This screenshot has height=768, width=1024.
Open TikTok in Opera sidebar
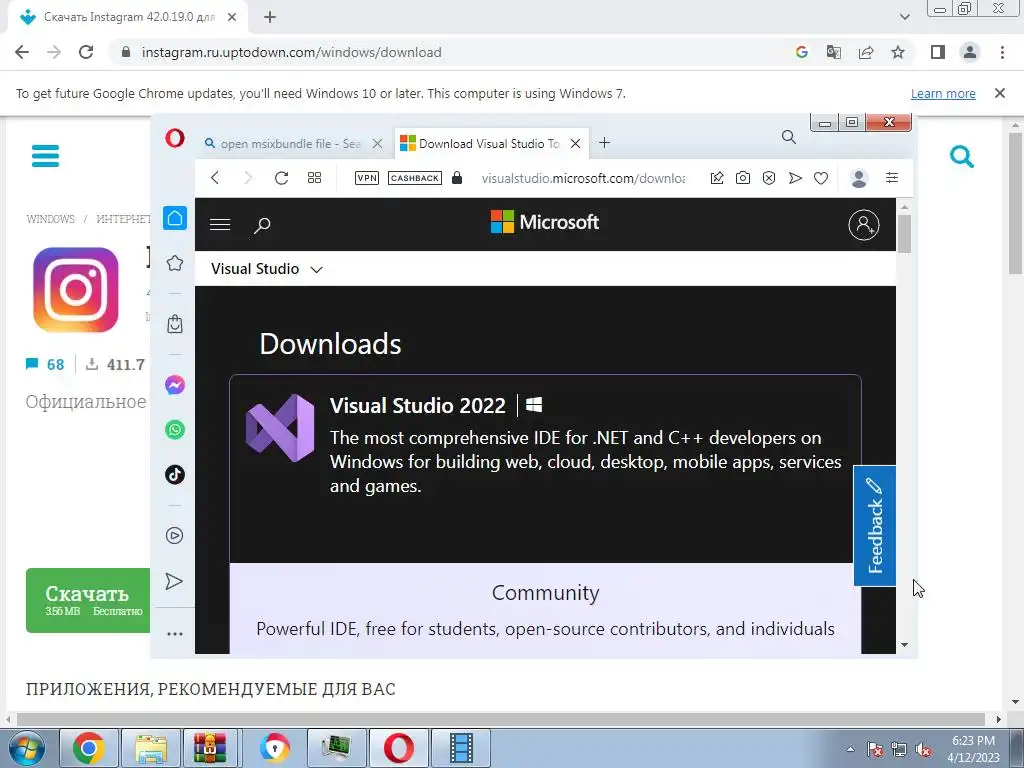pyautogui.click(x=174, y=475)
